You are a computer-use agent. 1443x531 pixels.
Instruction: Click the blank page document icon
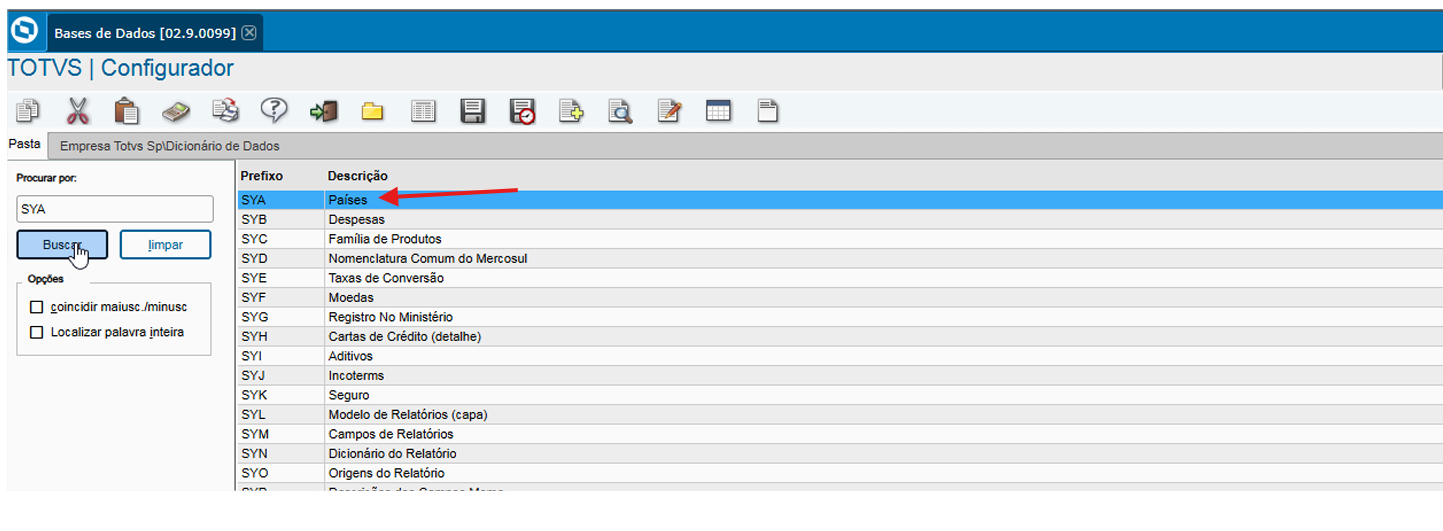click(767, 111)
